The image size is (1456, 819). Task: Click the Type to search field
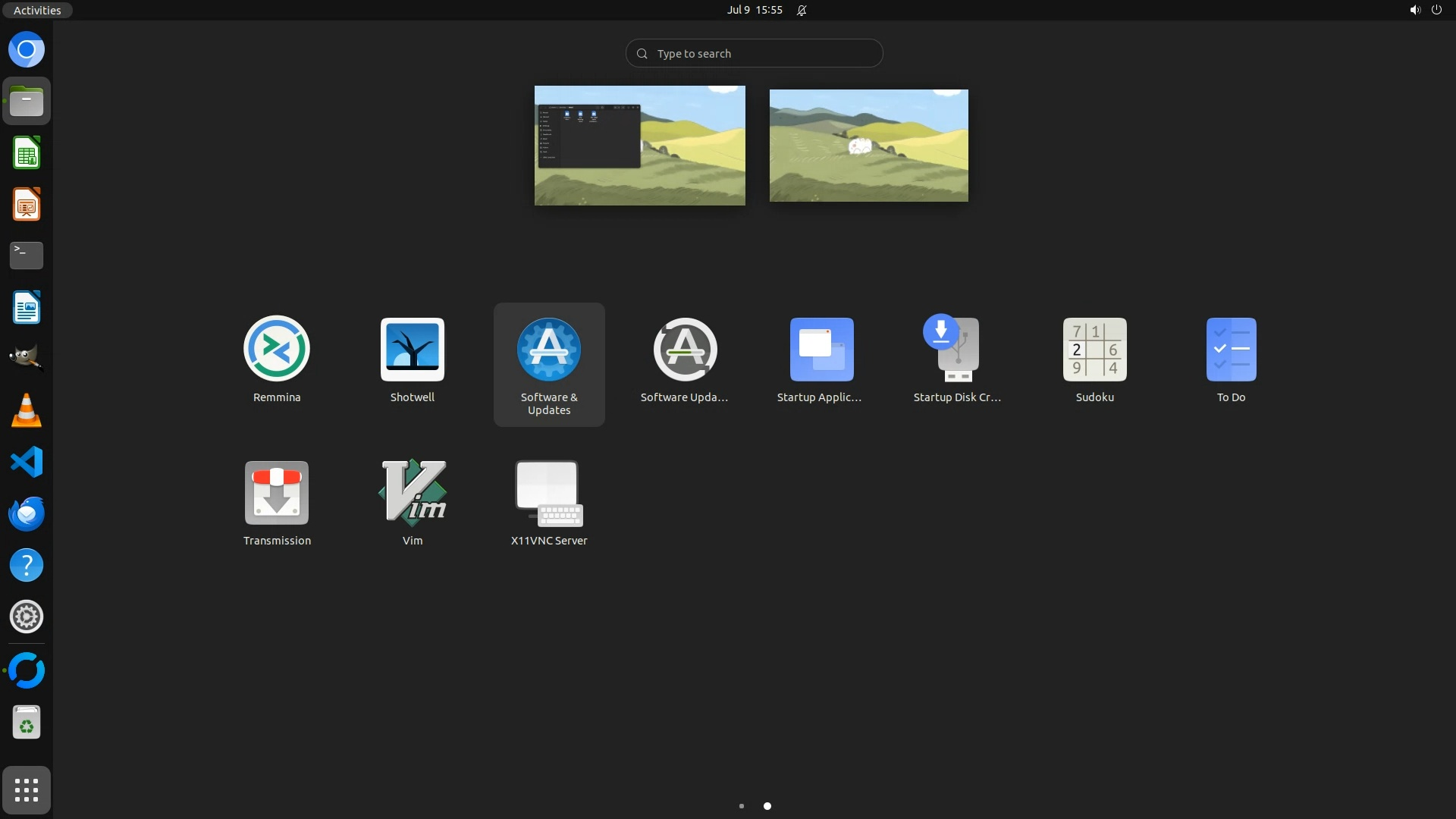754,54
